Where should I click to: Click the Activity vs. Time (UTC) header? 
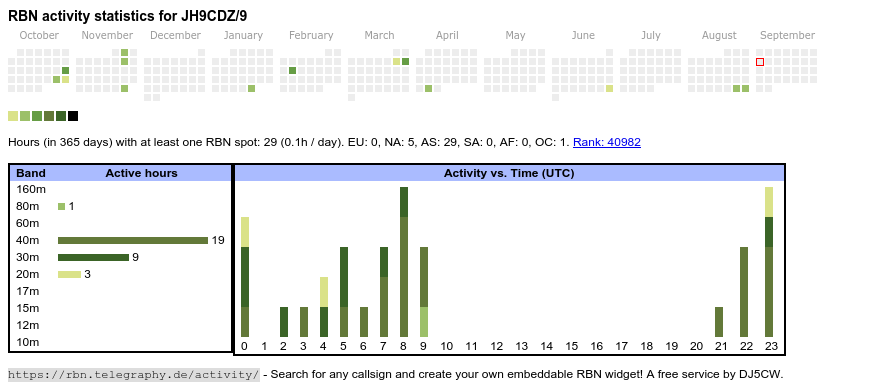[509, 173]
